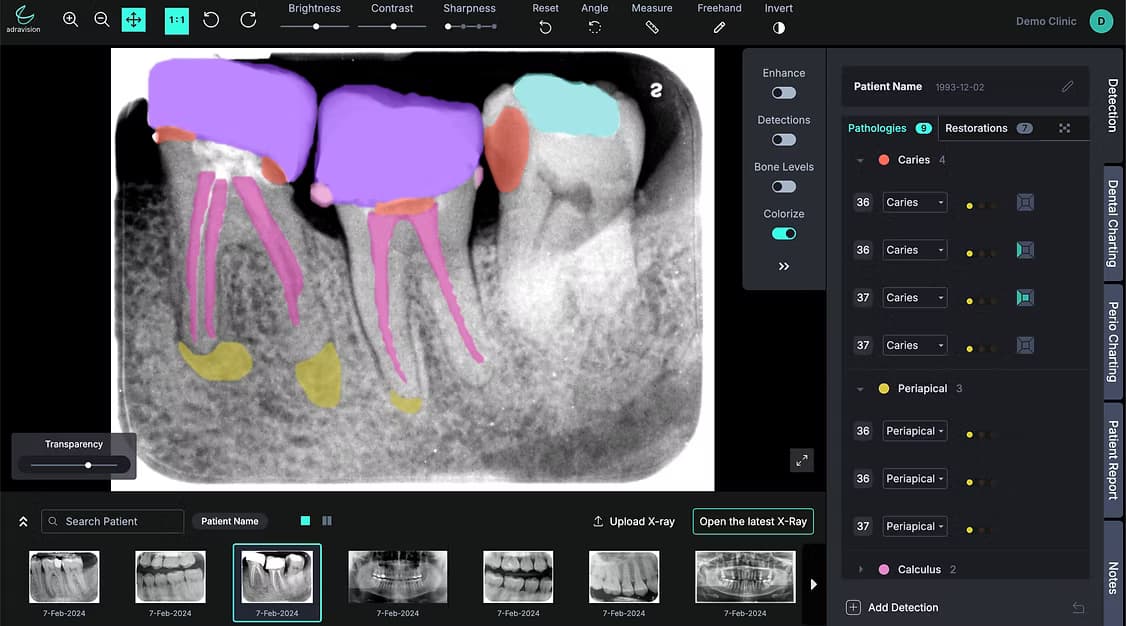Click the Open the latest X-Ray button
The width and height of the screenshot is (1126, 626).
[x=752, y=521]
